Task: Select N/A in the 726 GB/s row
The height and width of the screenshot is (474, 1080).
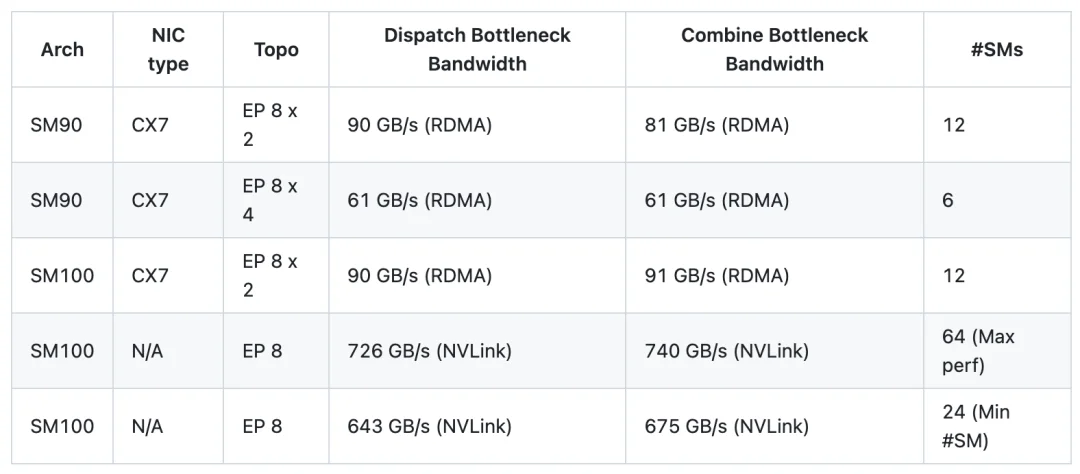Action: click(147, 351)
